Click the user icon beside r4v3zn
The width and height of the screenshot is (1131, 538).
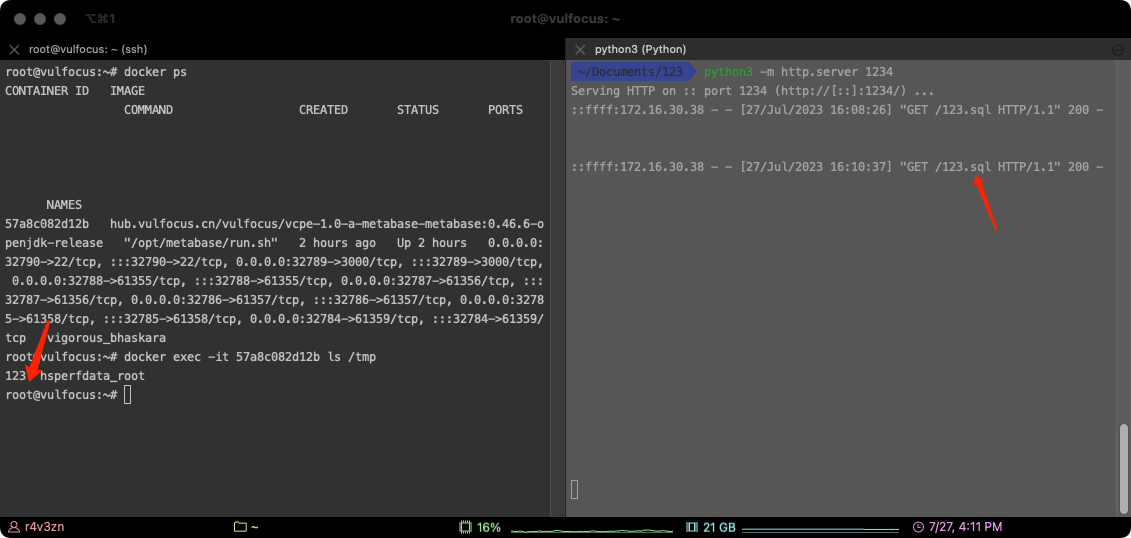click(14, 526)
